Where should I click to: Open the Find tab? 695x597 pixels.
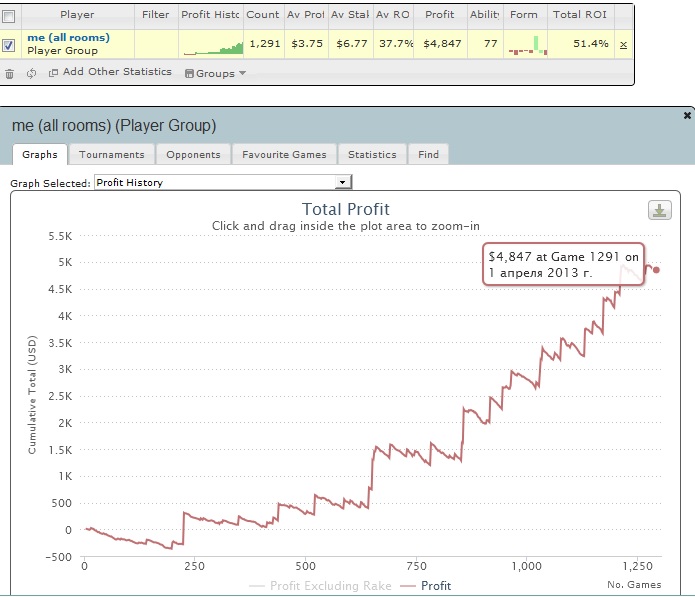tap(428, 154)
